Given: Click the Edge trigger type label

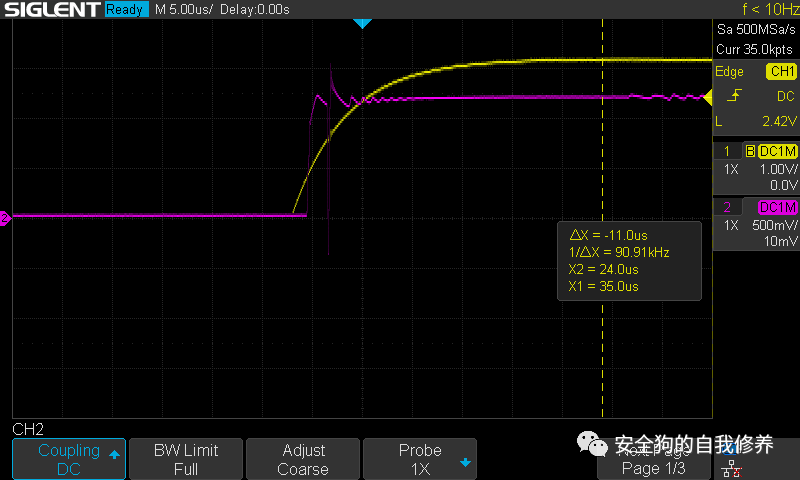Looking at the screenshot, I should (x=729, y=72).
